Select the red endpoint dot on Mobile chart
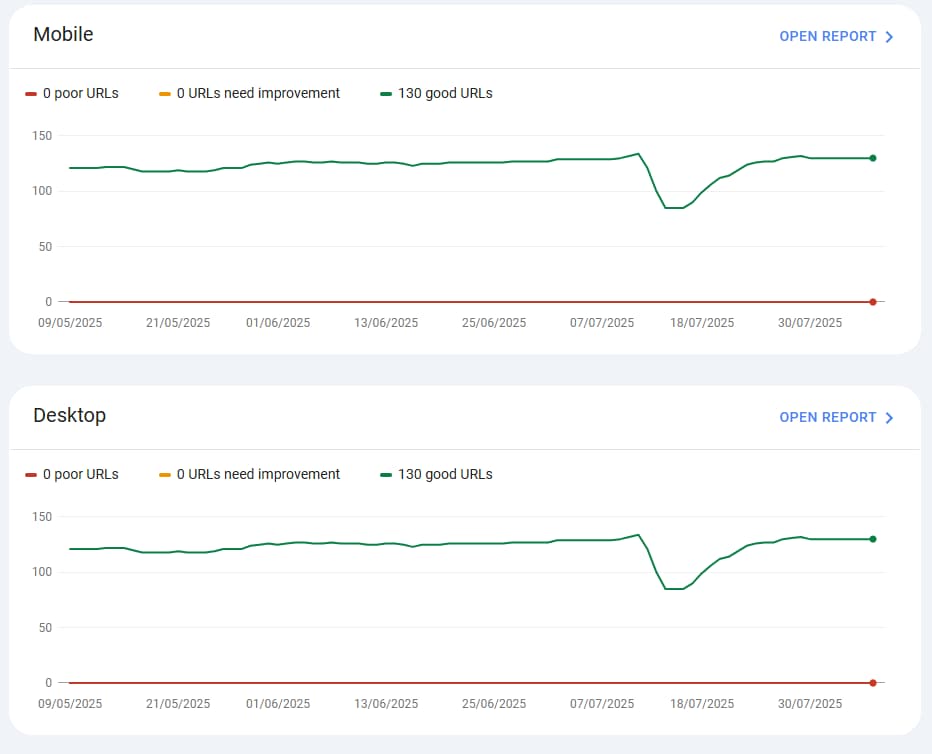The image size is (932, 754). coord(873,301)
